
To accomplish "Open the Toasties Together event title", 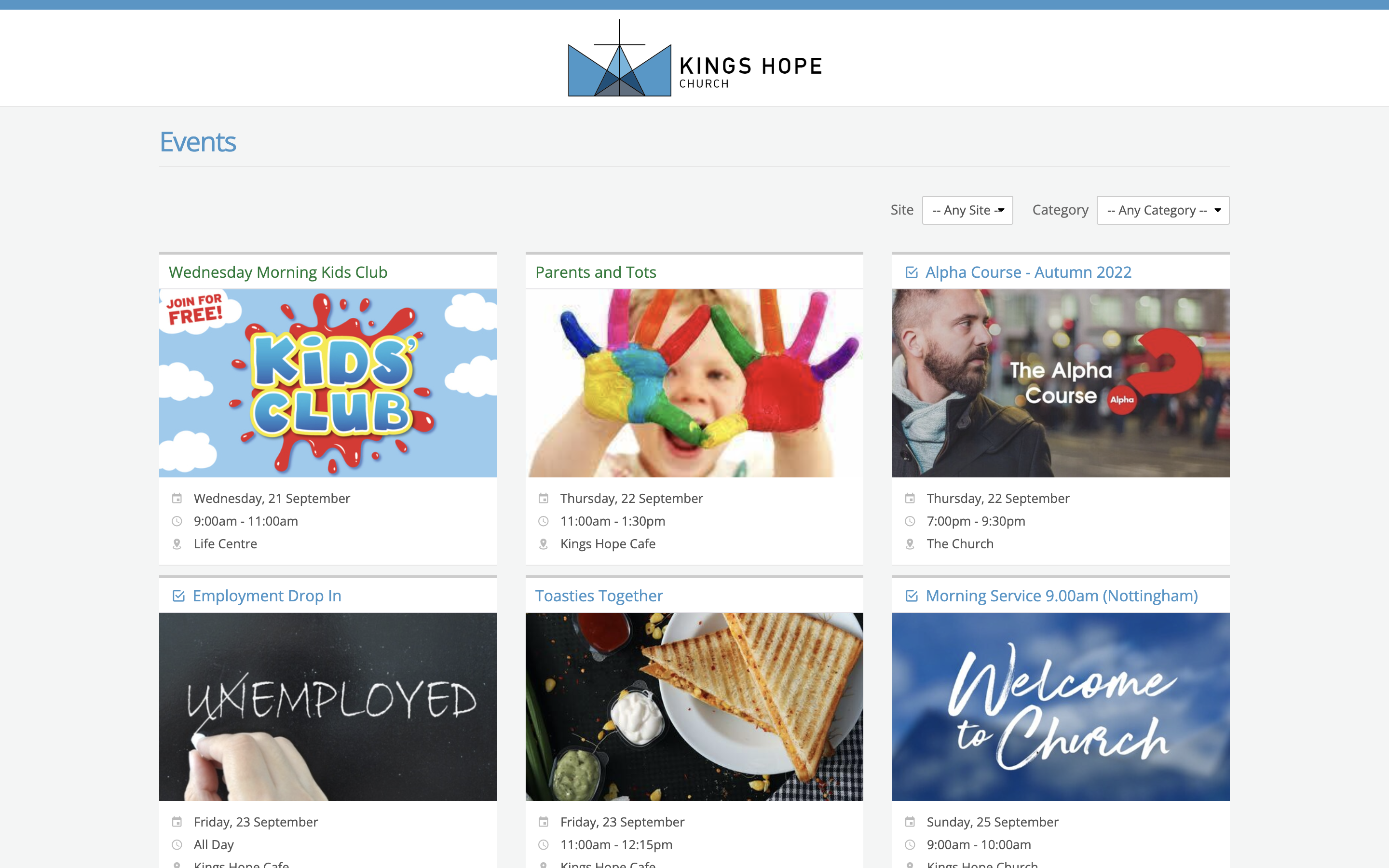I will [599, 596].
